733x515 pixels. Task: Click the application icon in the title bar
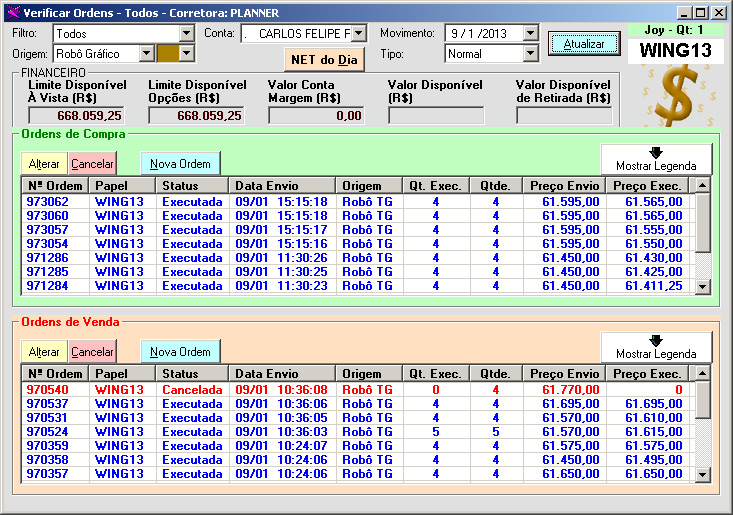(13, 13)
